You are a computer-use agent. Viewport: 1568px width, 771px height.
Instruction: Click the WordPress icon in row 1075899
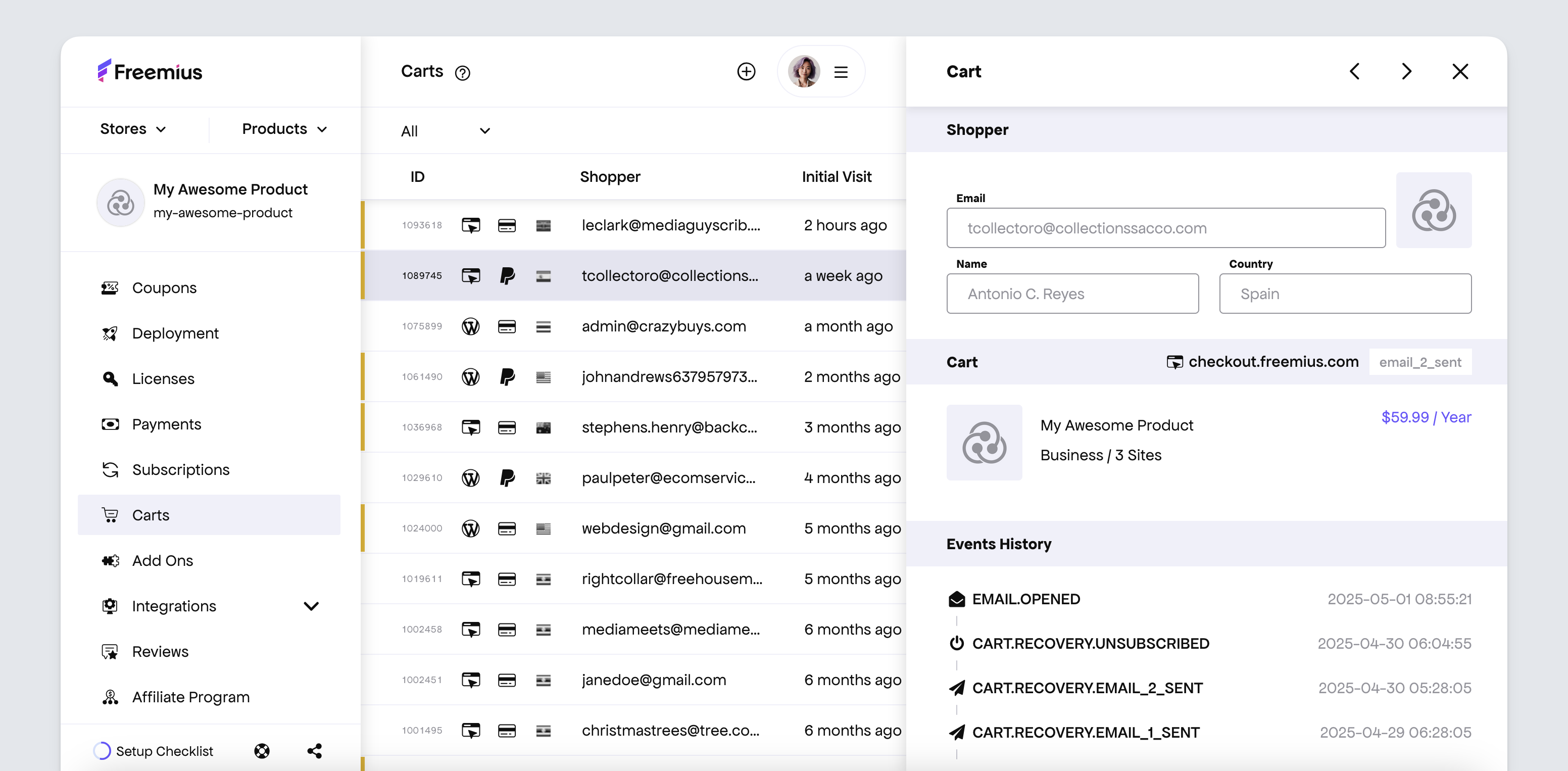point(470,326)
